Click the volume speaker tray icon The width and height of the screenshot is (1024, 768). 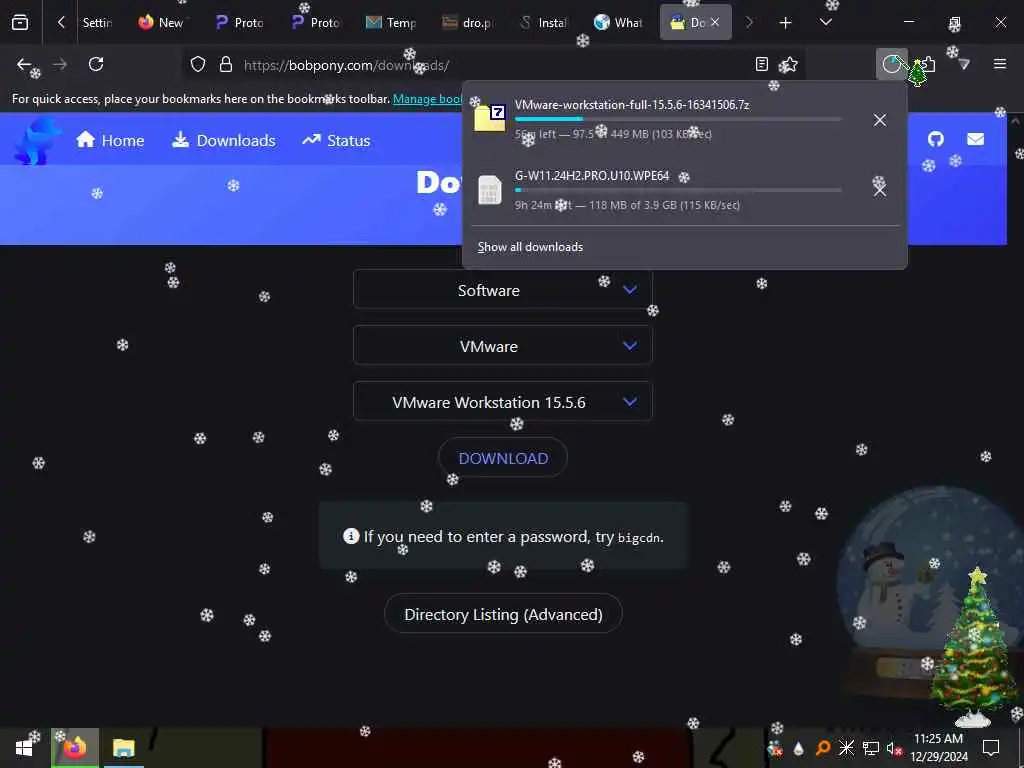tap(893, 748)
